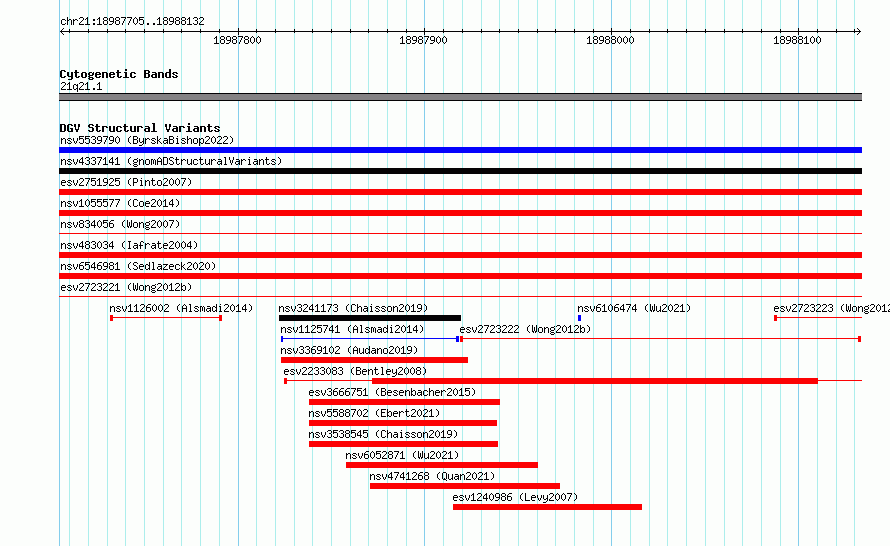This screenshot has width=890, height=546.
Task: Click ruler position 18987900
Action: 423,40
